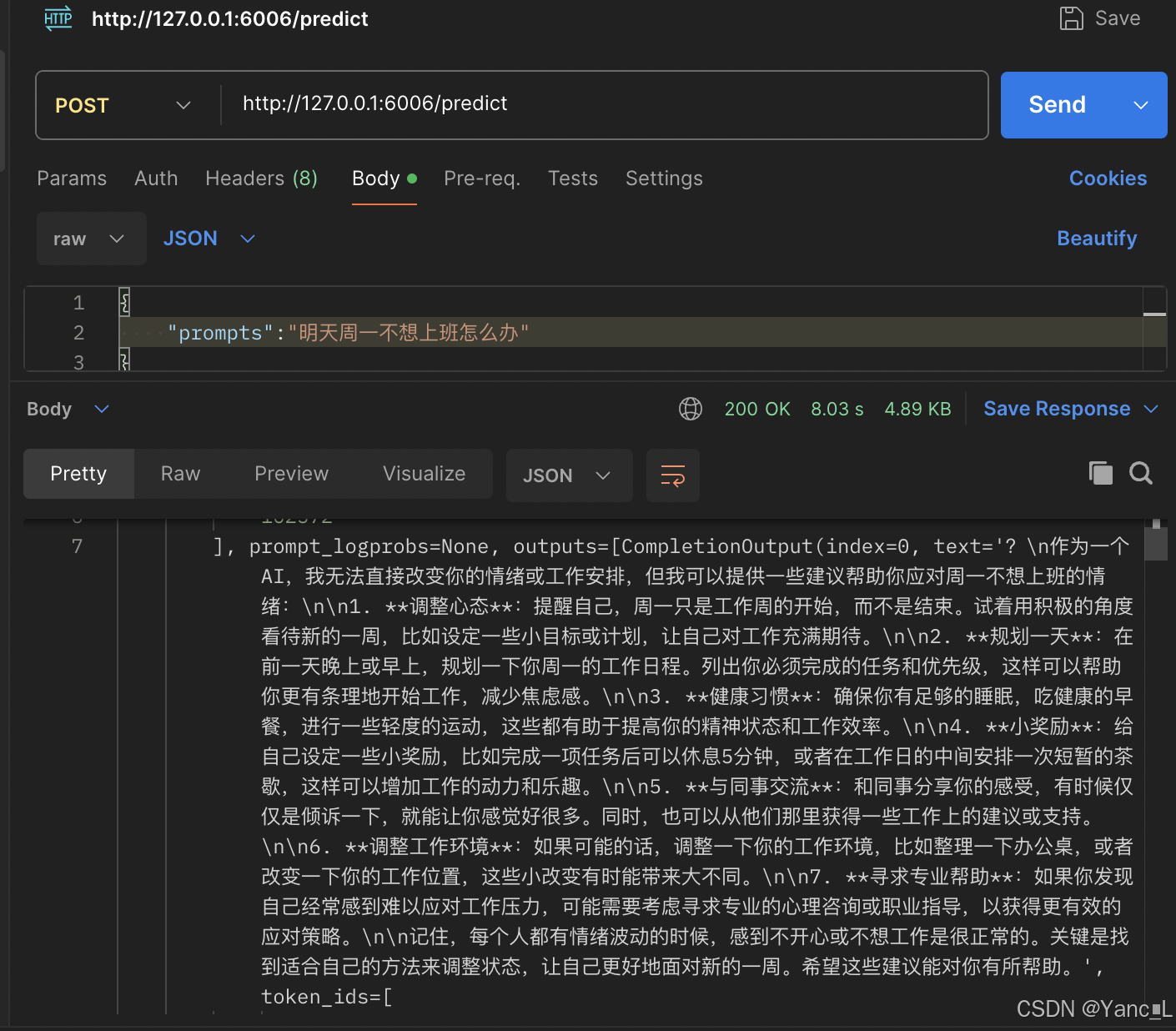Viewport: 1176px width, 1031px height.
Task: Open the Tests tab
Action: [x=573, y=178]
